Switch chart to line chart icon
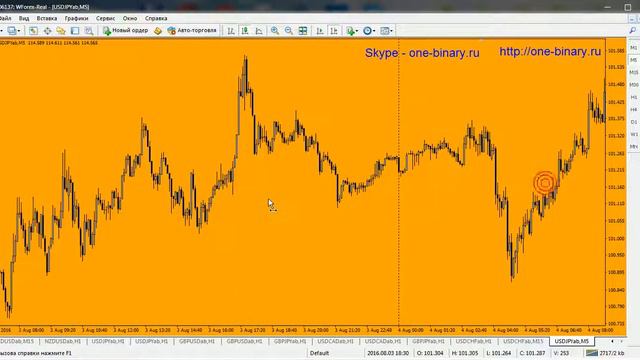The image size is (640, 360). 259,31
